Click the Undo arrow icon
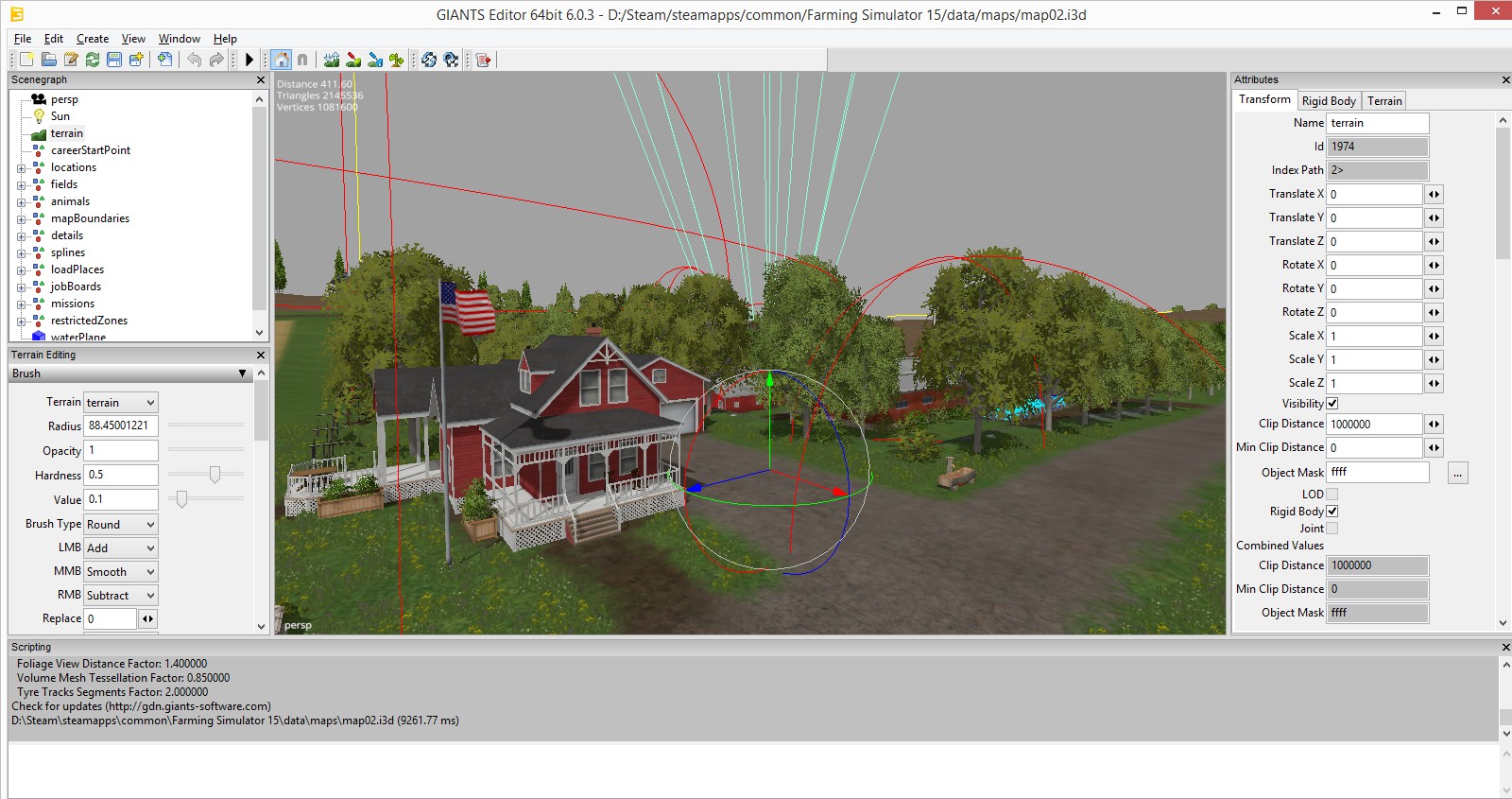This screenshot has width=1512, height=799. [x=194, y=60]
